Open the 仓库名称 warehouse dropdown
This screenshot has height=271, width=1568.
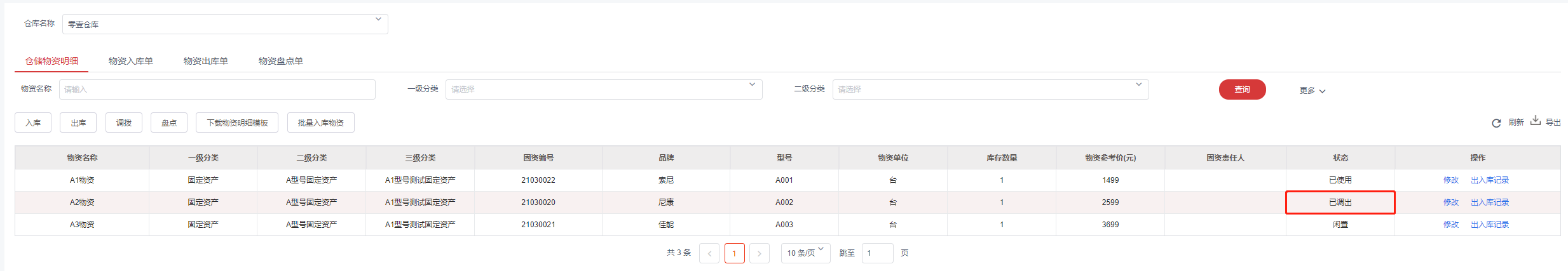225,24
